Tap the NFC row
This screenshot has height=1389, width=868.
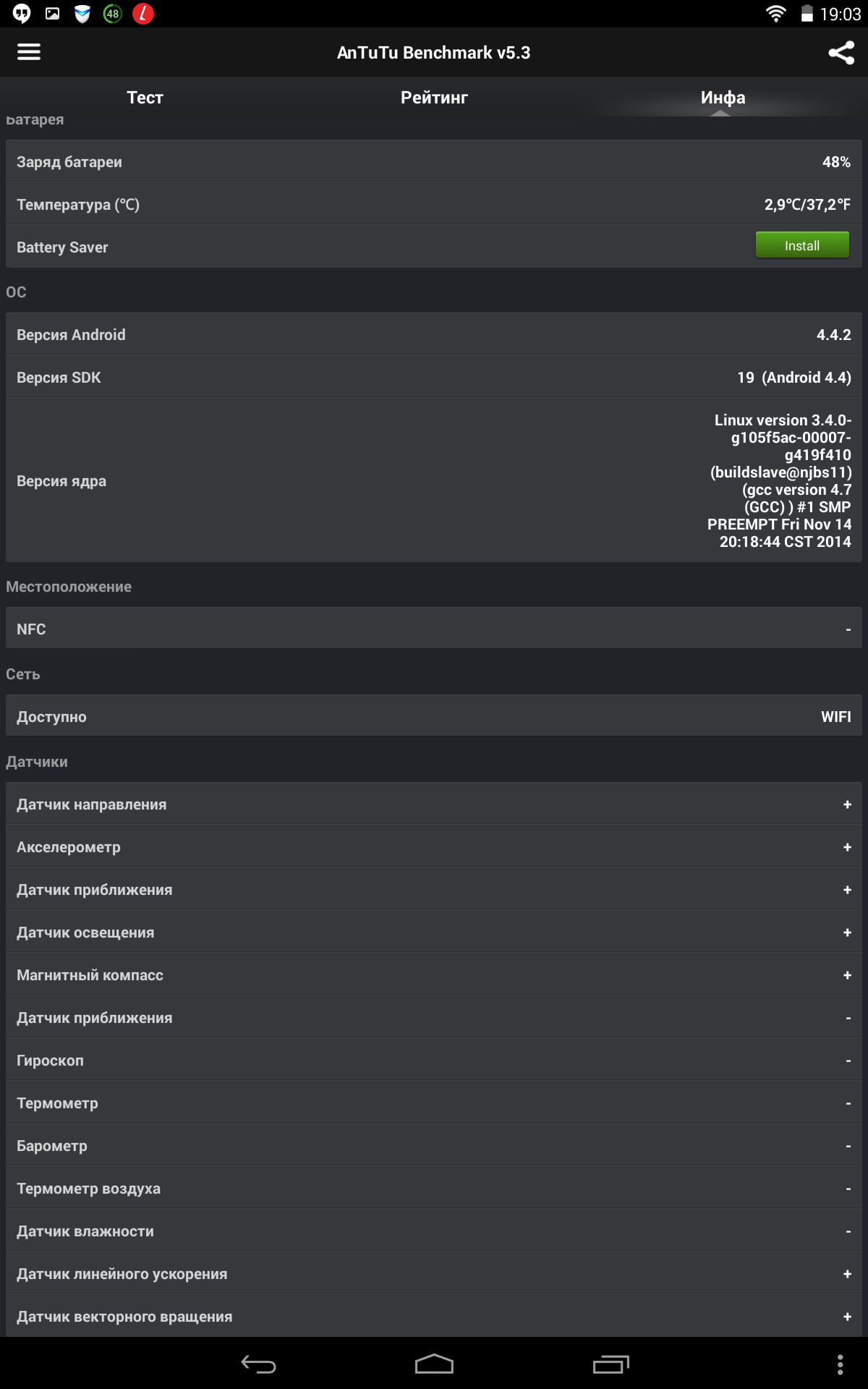click(x=434, y=629)
